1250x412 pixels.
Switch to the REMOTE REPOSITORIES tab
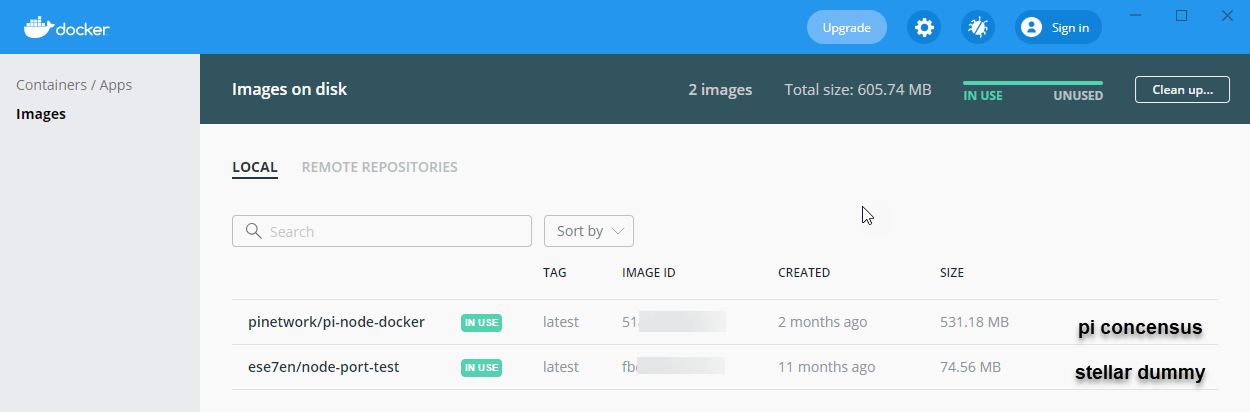tap(380, 167)
